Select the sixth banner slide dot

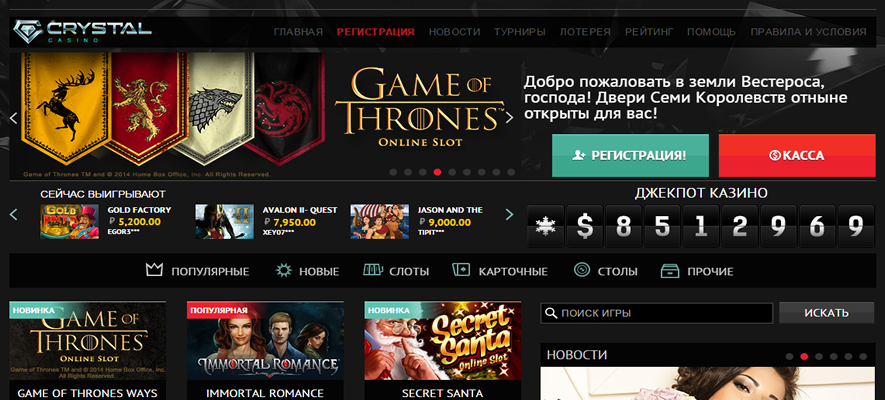[467, 172]
